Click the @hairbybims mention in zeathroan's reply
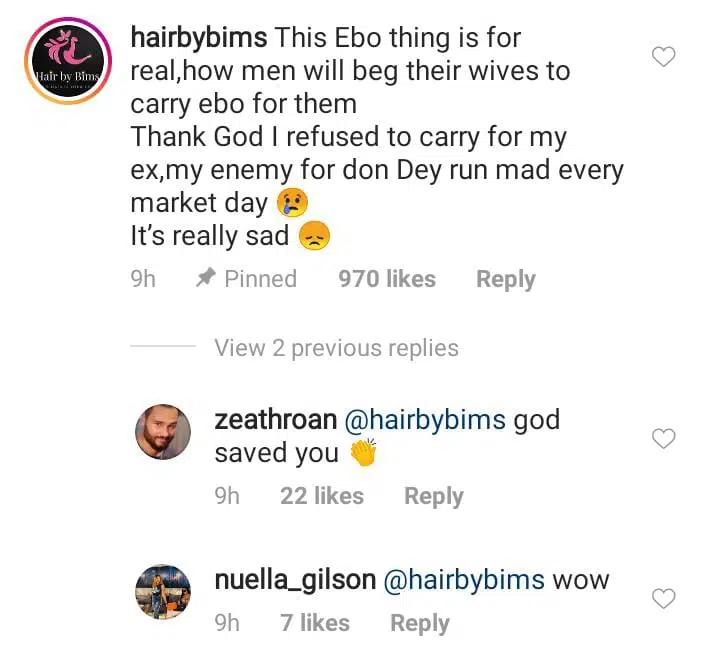 pyautogui.click(x=425, y=420)
